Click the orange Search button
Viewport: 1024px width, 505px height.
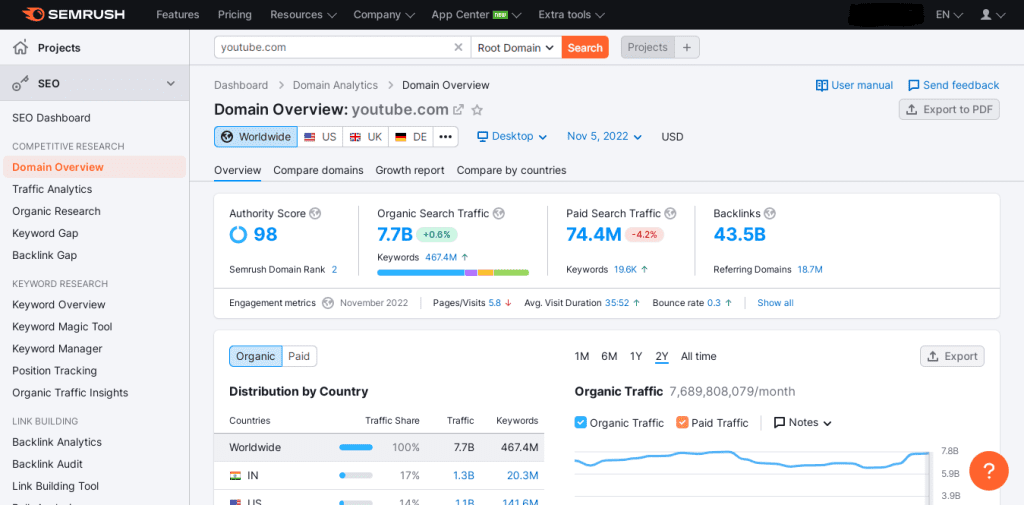[585, 47]
